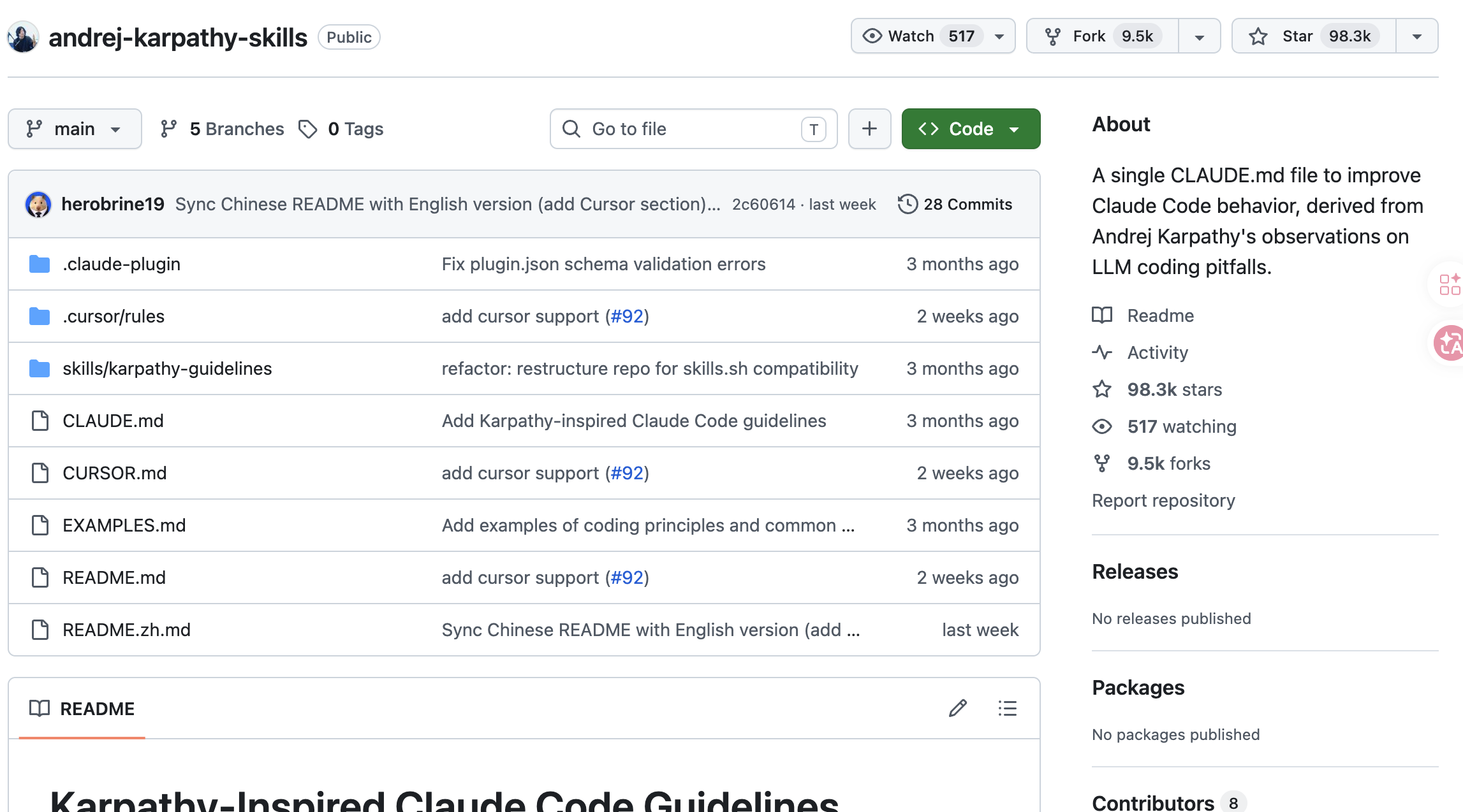View the 517 watching link

point(1182,426)
